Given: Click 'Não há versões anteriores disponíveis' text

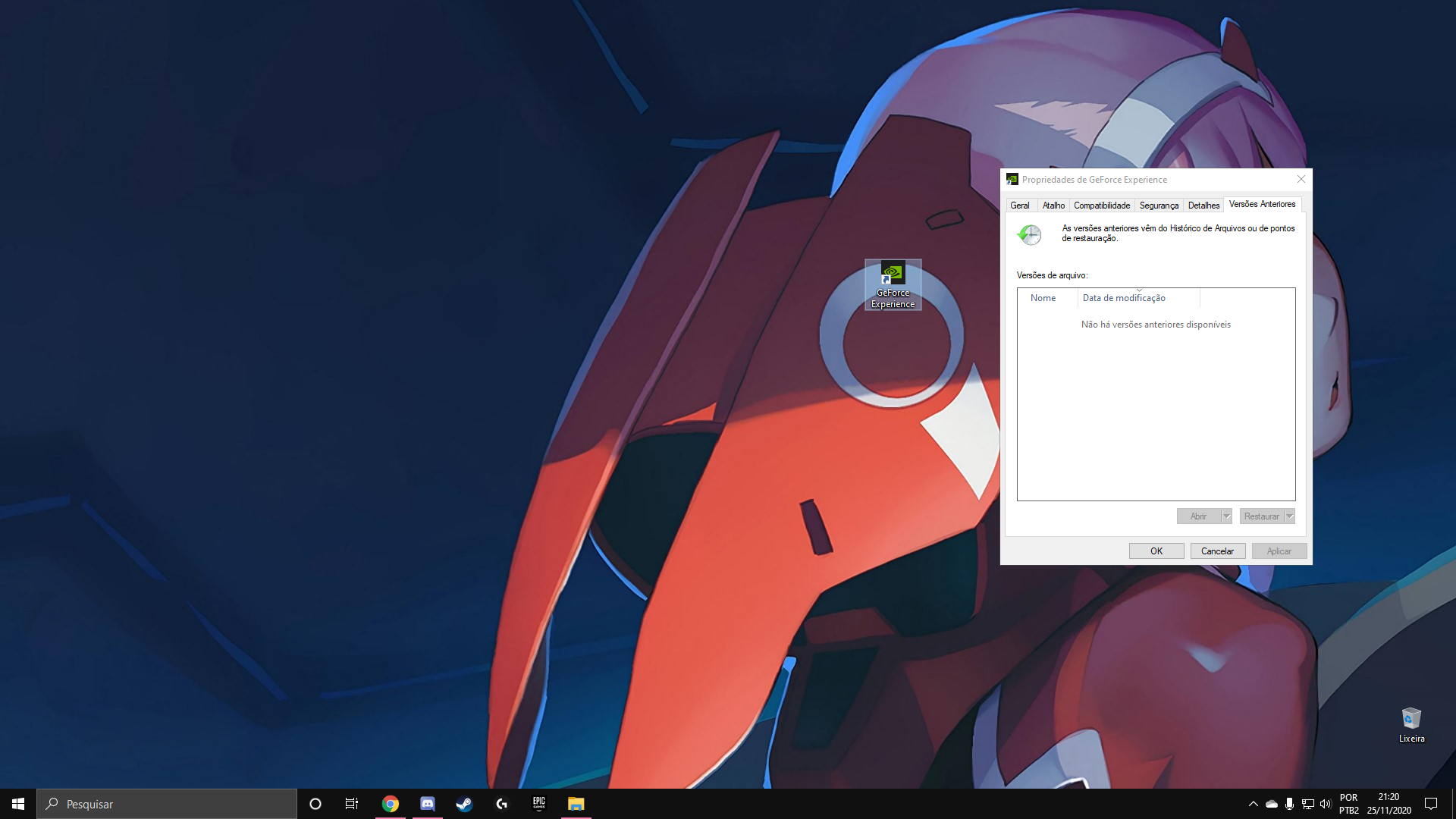Looking at the screenshot, I should click(1156, 325).
